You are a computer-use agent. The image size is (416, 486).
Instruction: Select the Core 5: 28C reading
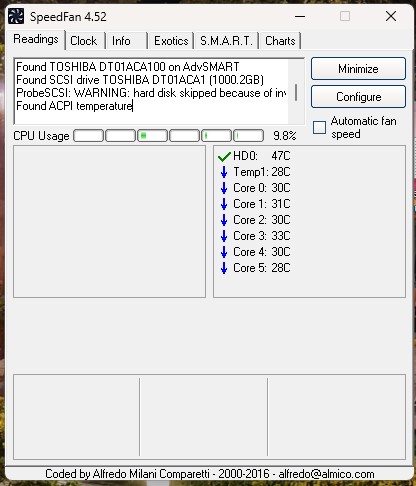click(x=262, y=268)
